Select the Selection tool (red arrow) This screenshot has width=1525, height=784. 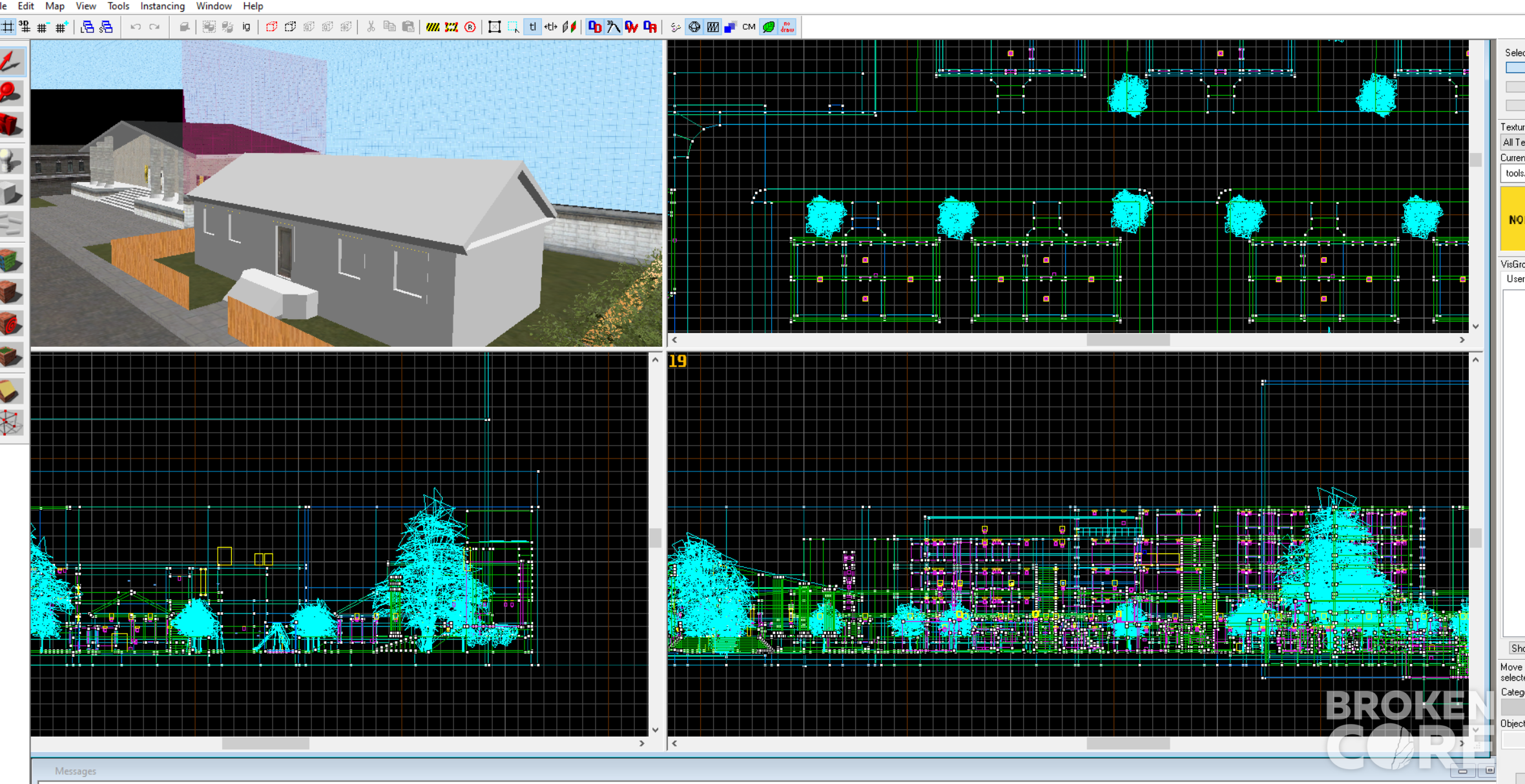click(11, 61)
